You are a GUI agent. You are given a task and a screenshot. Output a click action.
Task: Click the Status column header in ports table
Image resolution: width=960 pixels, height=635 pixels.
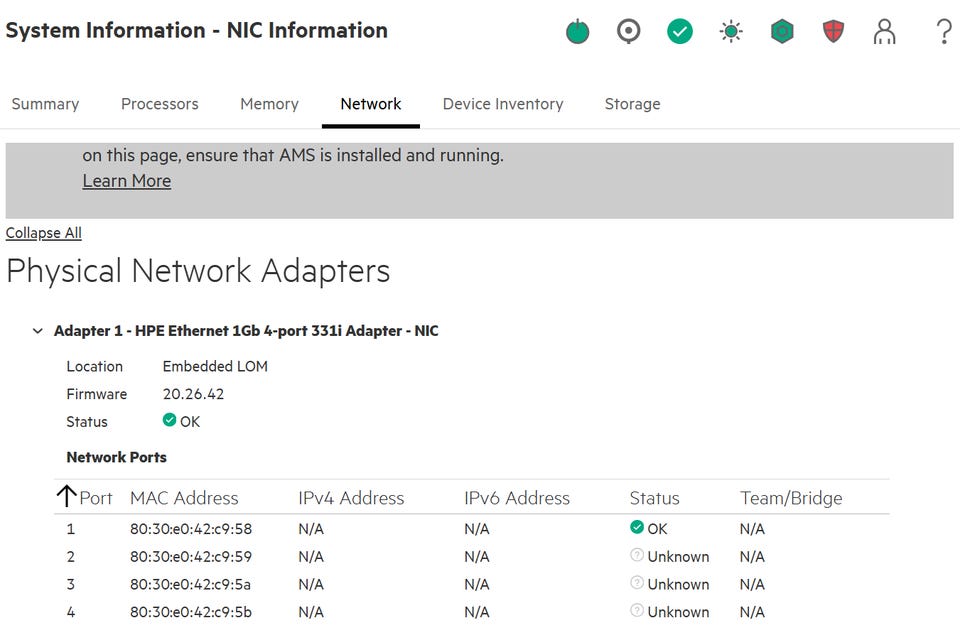(x=654, y=498)
